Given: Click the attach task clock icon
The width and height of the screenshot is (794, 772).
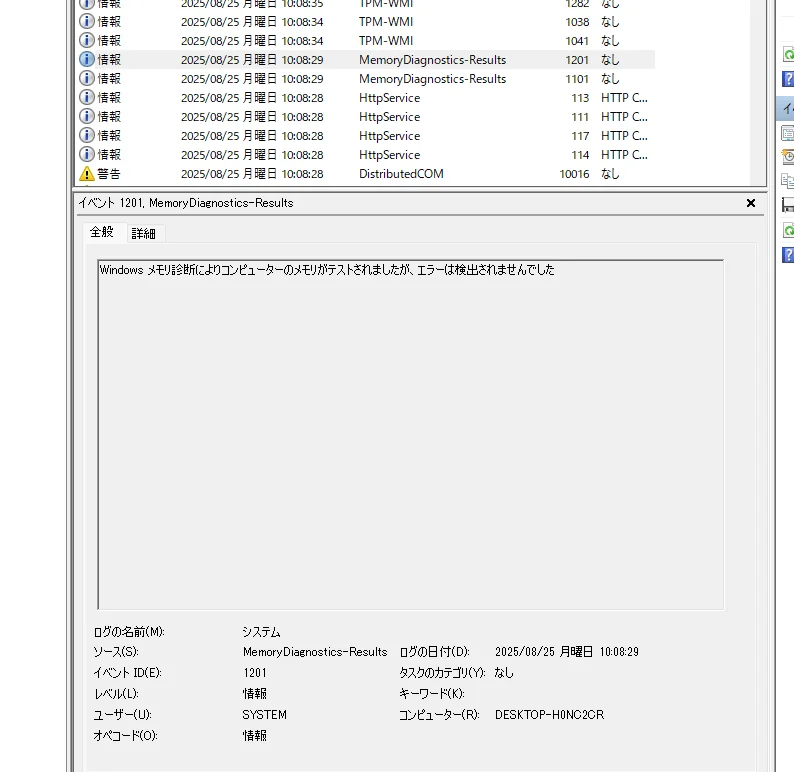Looking at the screenshot, I should coord(787,157).
